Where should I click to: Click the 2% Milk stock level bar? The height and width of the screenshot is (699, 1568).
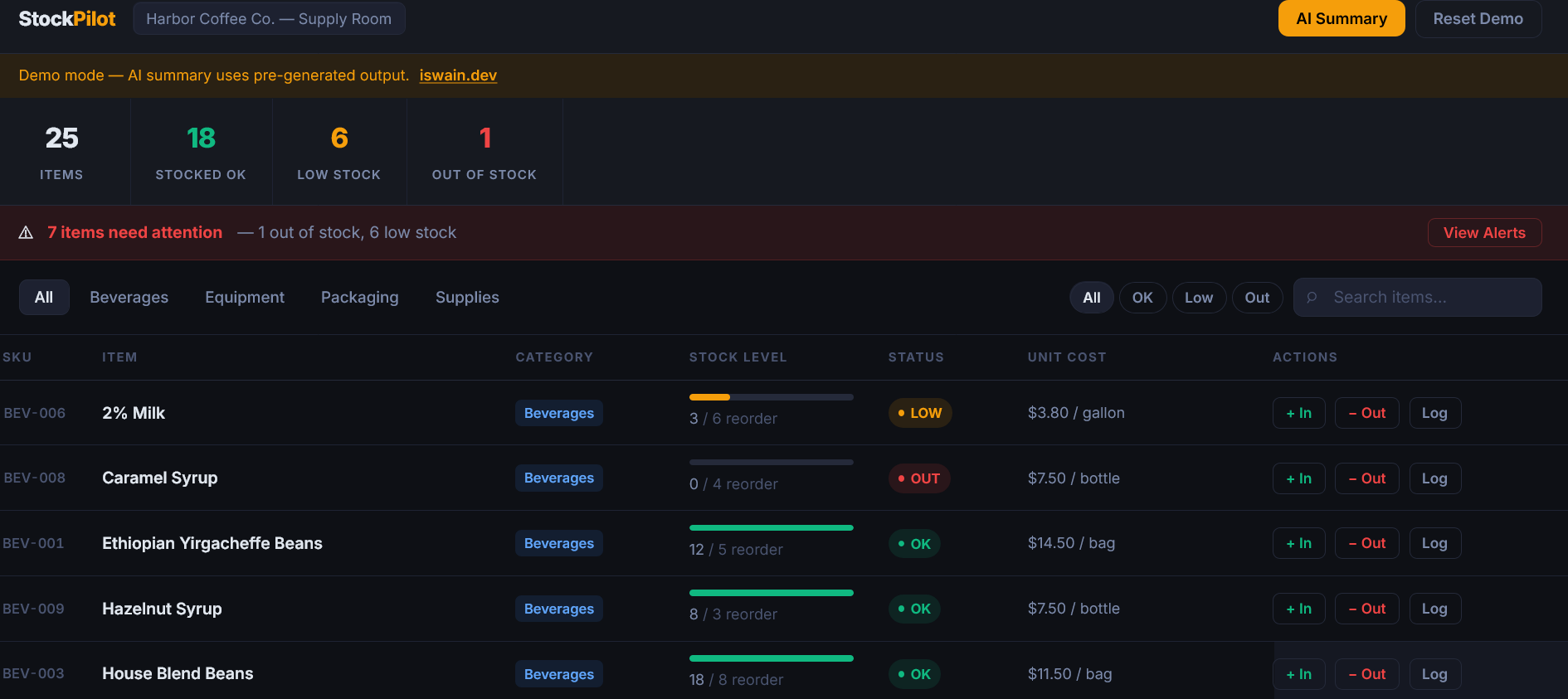point(771,397)
